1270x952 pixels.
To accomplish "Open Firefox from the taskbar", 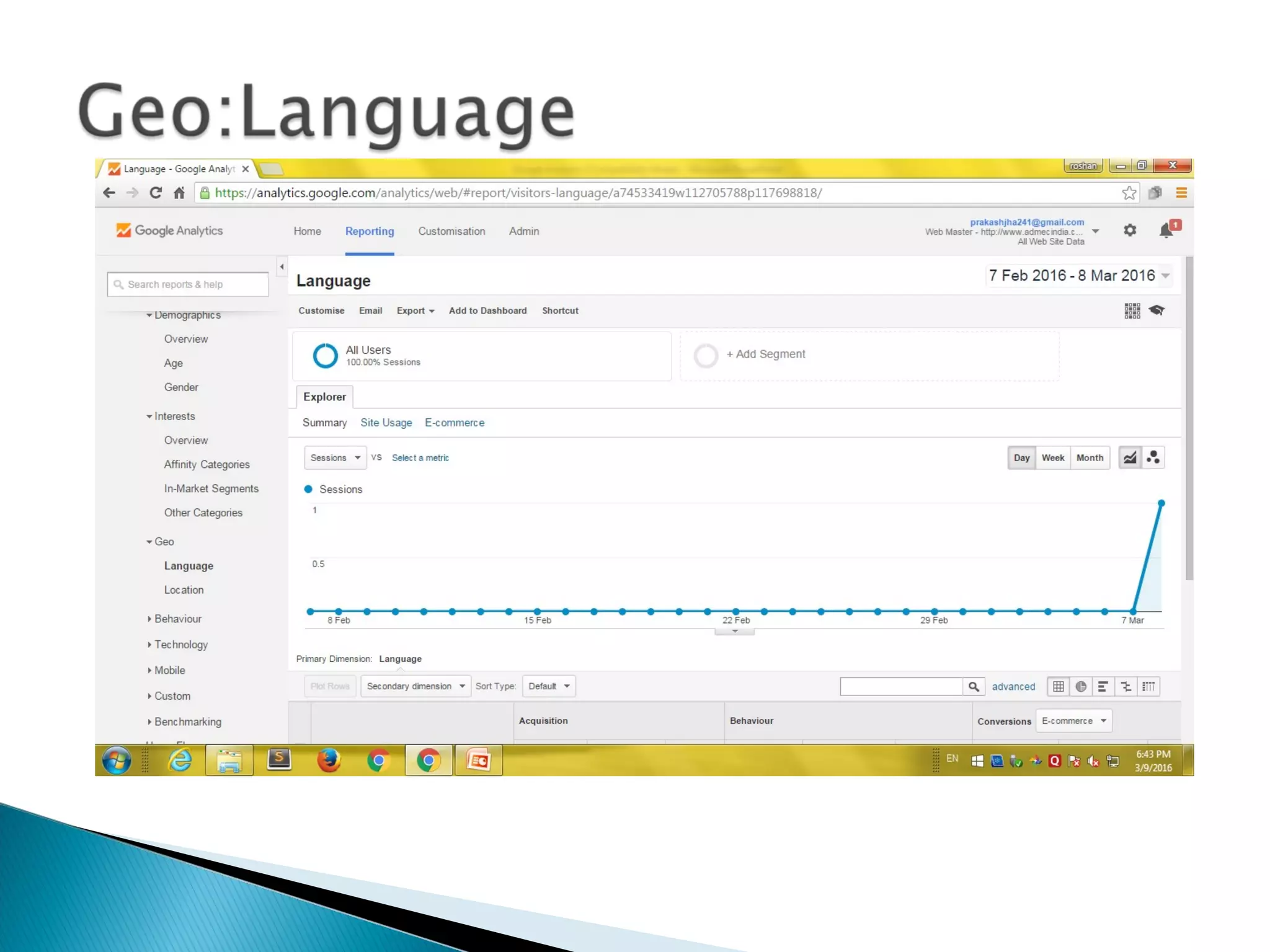I will coord(329,760).
